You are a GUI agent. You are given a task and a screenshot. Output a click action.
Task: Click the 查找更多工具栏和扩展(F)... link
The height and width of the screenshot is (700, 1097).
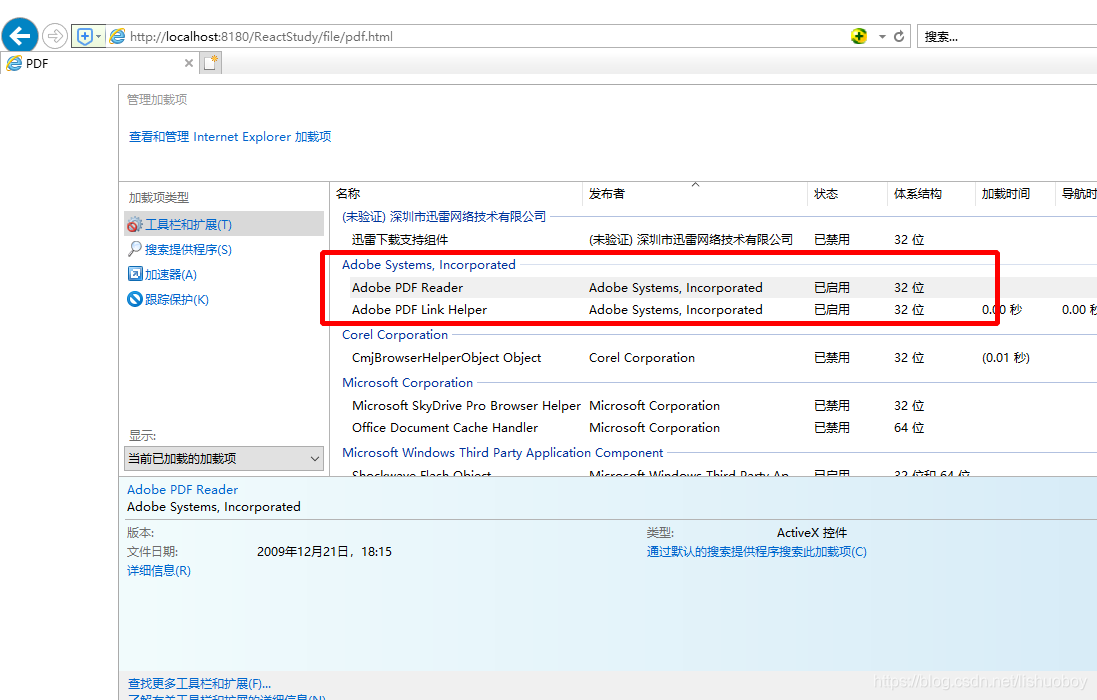[x=199, y=683]
